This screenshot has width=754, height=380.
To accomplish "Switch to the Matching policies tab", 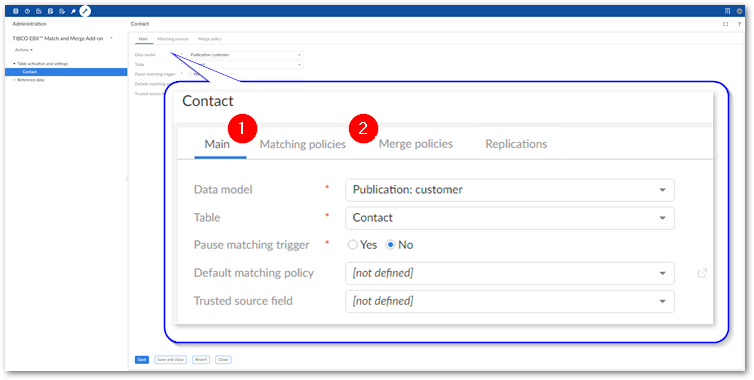I will point(302,144).
